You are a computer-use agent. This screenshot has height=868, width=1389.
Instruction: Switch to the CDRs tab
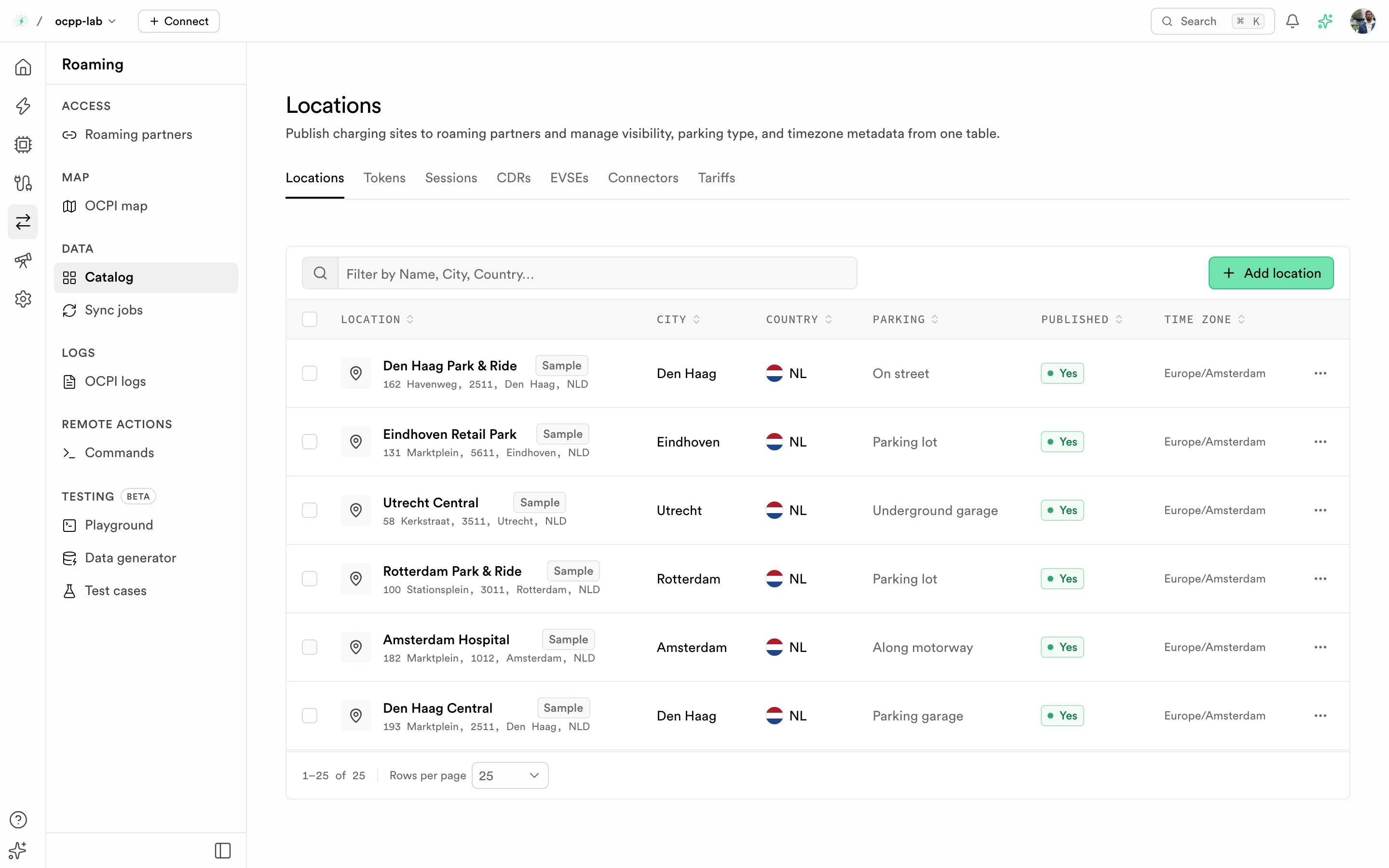(514, 178)
